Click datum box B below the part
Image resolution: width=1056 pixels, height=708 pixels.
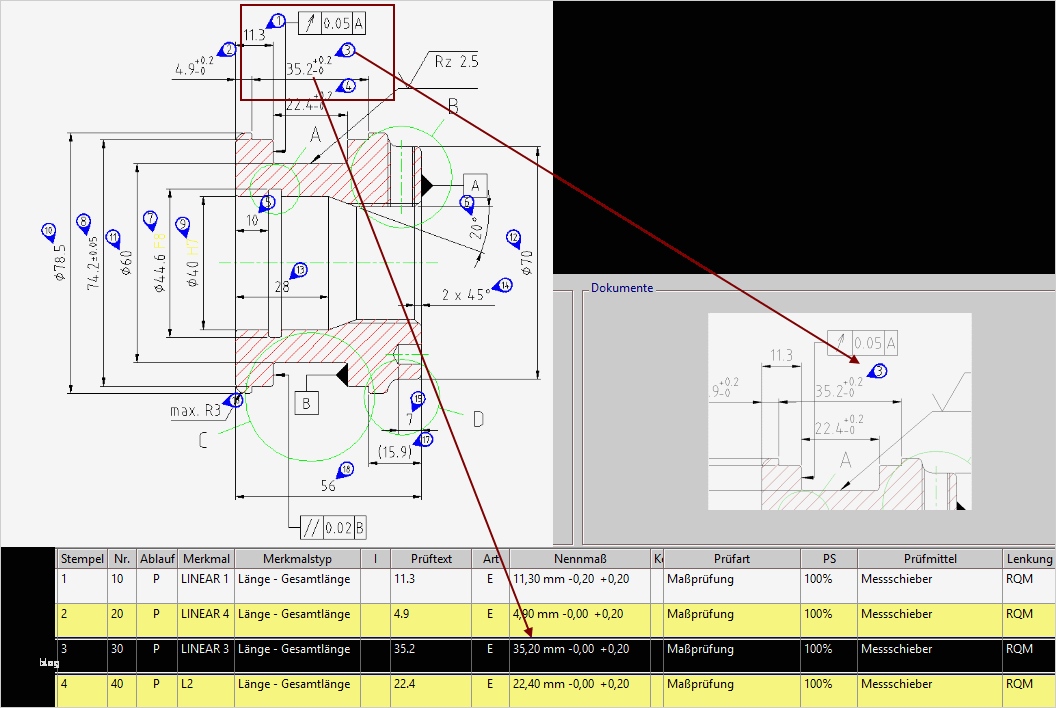(x=306, y=403)
